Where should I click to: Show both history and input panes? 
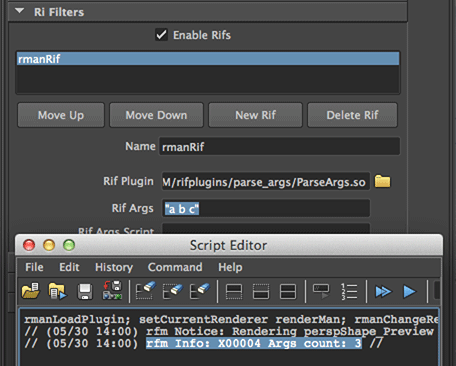click(x=288, y=292)
